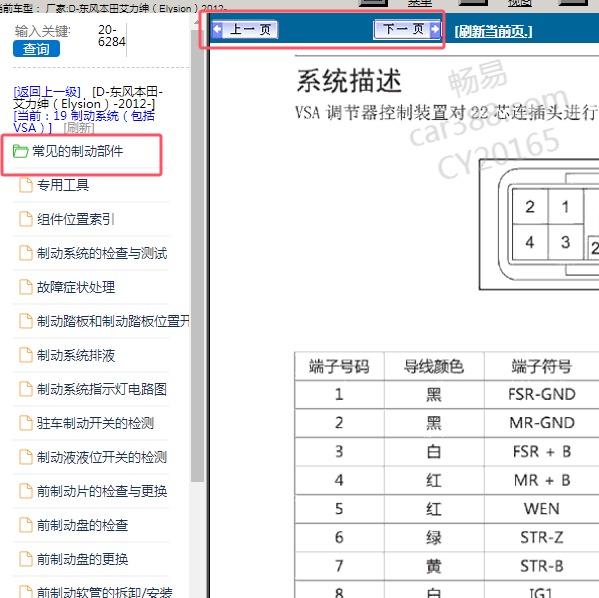Click the FSR + B table cell
Viewport: 599px width, 598px height.
point(542,452)
